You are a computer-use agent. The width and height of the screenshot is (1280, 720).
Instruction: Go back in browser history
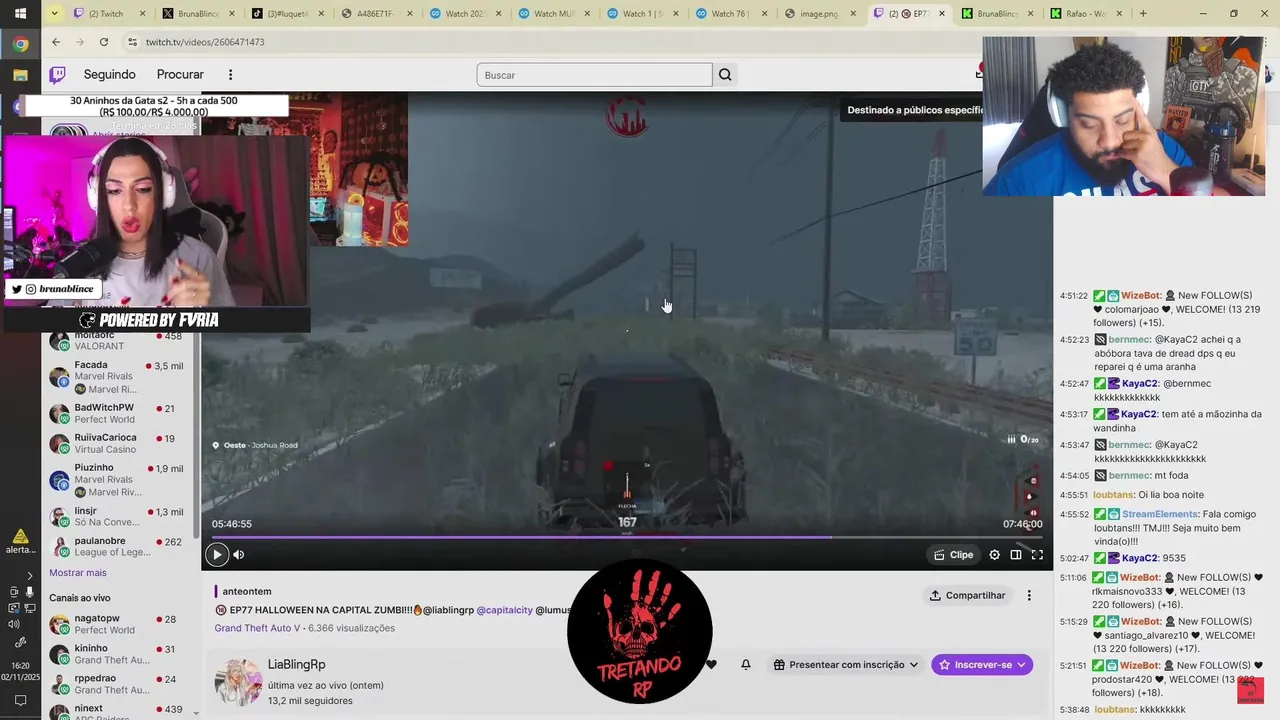(56, 42)
